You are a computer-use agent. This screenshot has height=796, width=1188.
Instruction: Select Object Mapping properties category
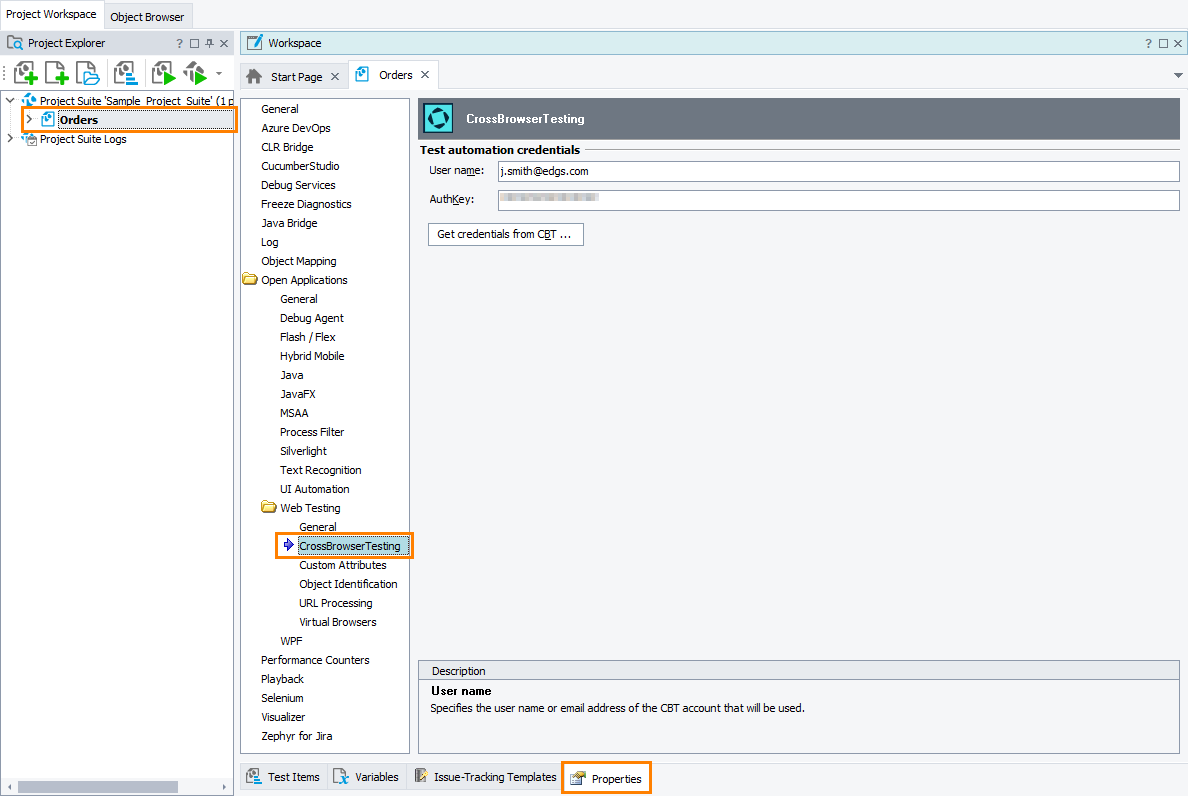tap(299, 261)
